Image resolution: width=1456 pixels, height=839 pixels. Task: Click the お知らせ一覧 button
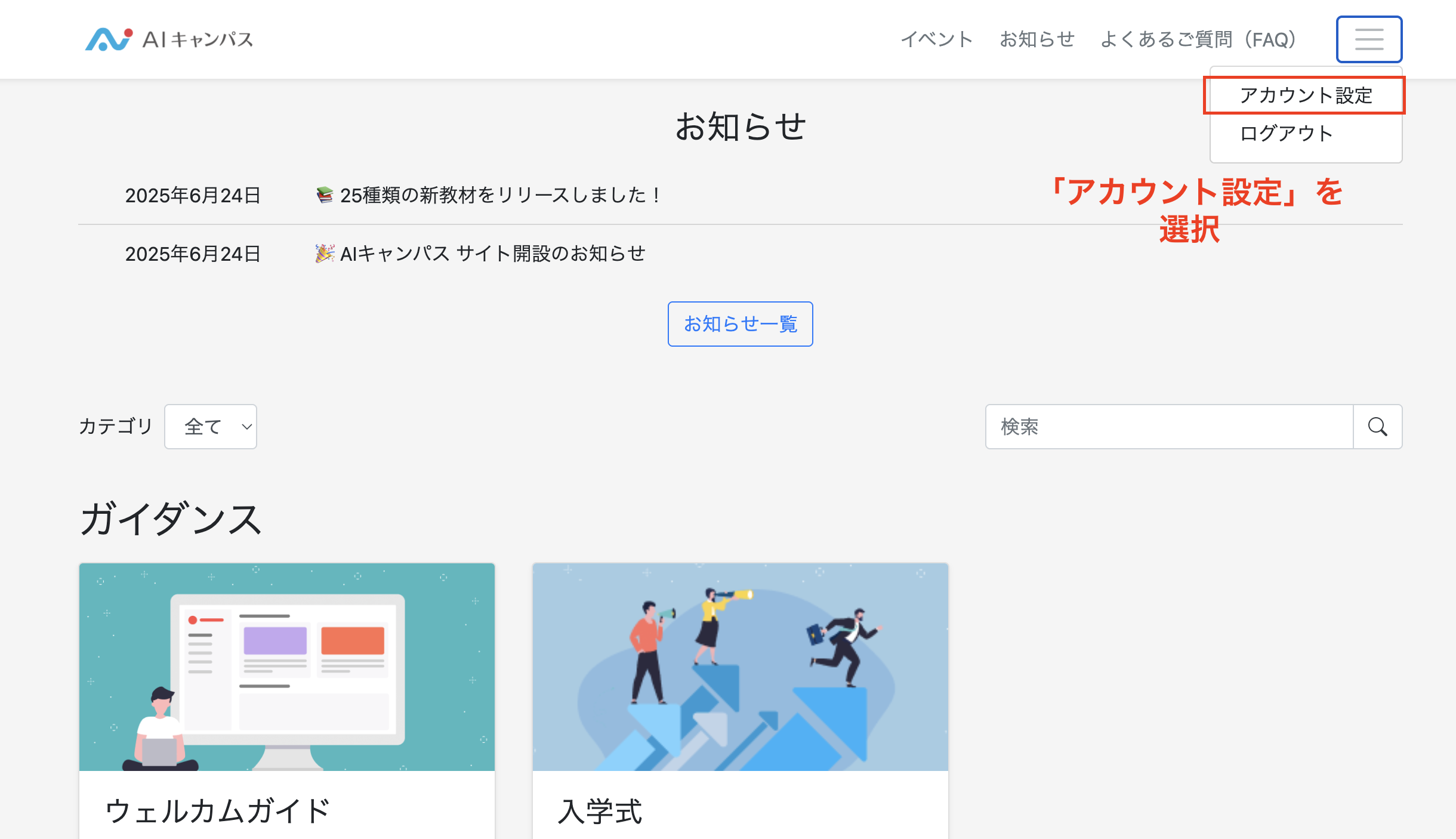click(x=740, y=324)
